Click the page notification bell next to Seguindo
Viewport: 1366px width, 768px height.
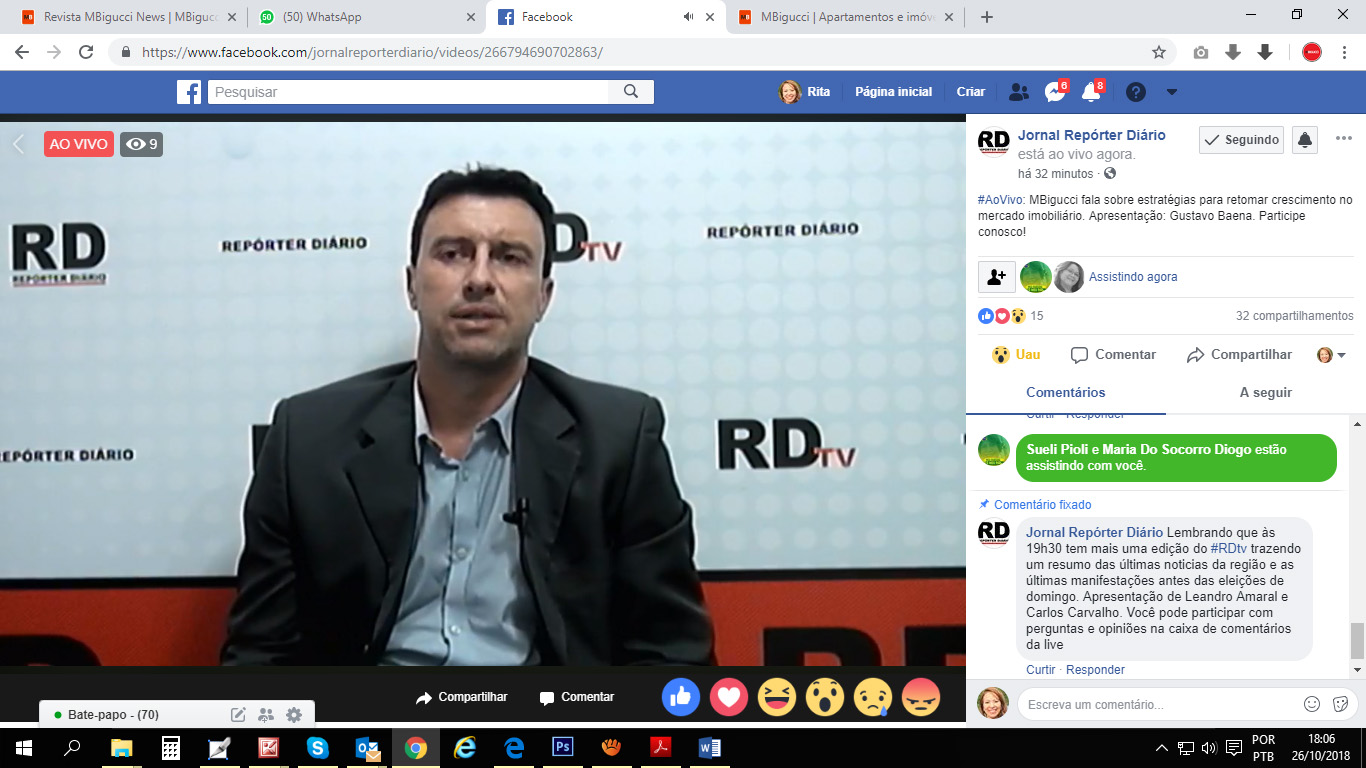tap(1305, 140)
